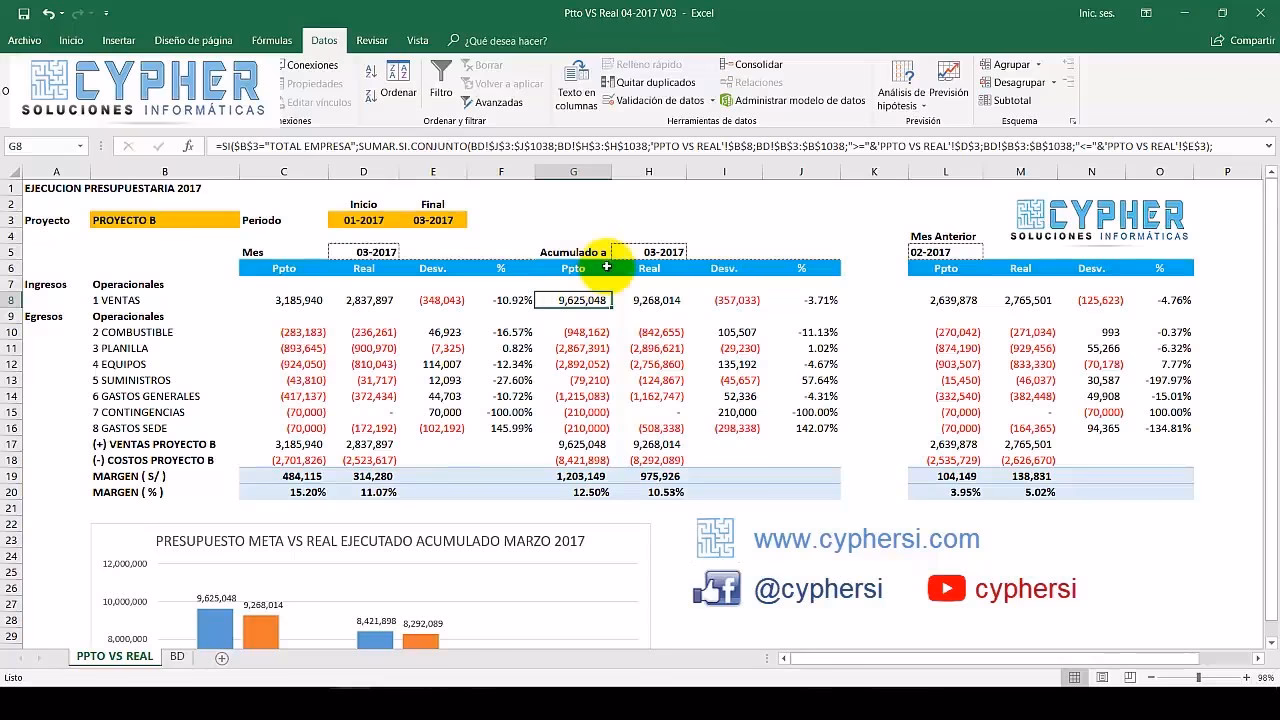Open the Name Box dropdown arrow
The width and height of the screenshot is (1280, 720).
(x=80, y=146)
